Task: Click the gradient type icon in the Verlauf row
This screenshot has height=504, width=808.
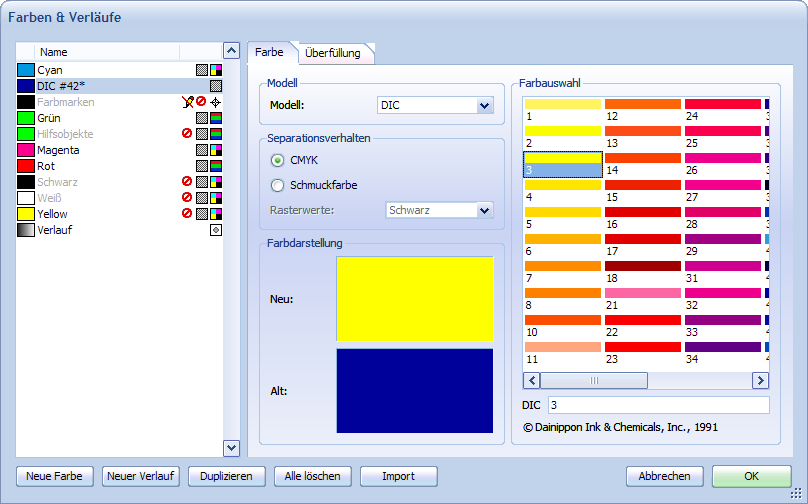Action: pyautogui.click(x=215, y=230)
